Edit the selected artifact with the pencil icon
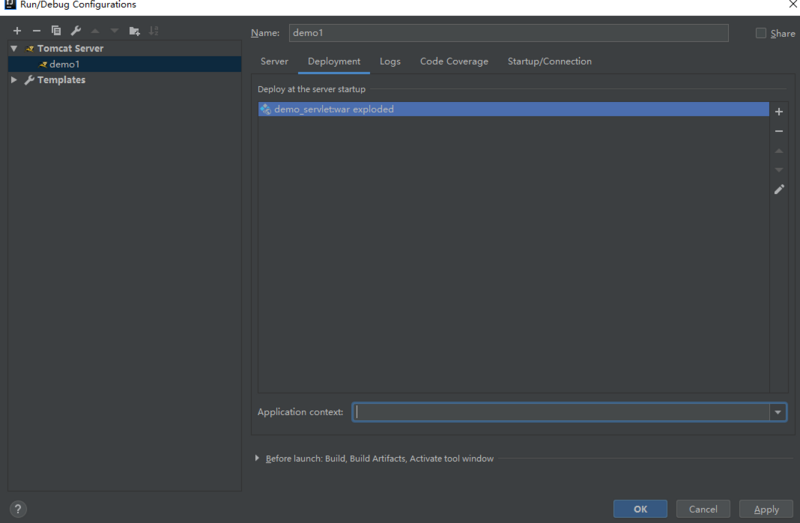Viewport: 800px width, 523px height. 779,189
